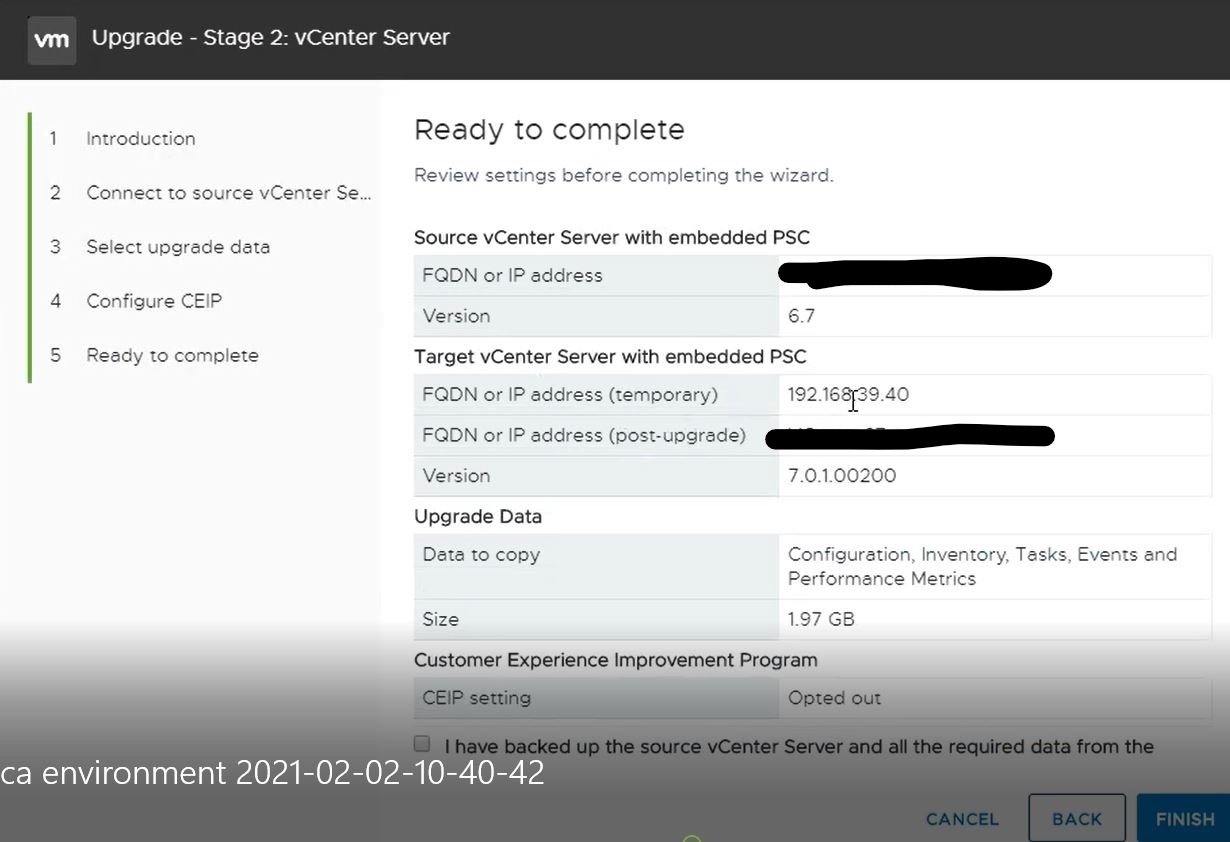Click the Ready to complete heading
Image resolution: width=1230 pixels, height=842 pixels.
(x=549, y=130)
